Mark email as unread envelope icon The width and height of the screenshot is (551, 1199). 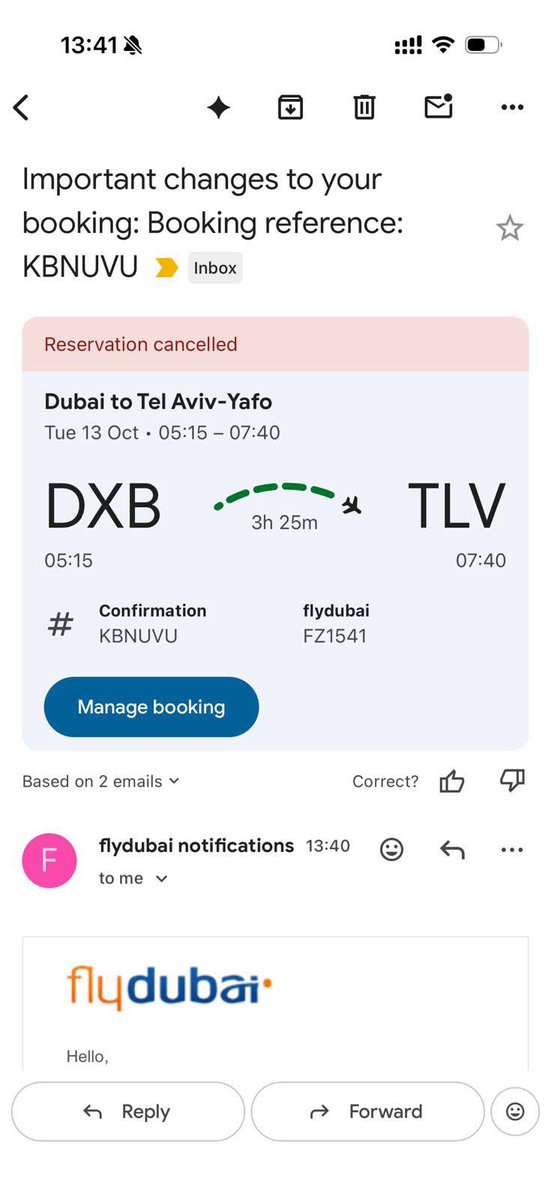tap(439, 106)
